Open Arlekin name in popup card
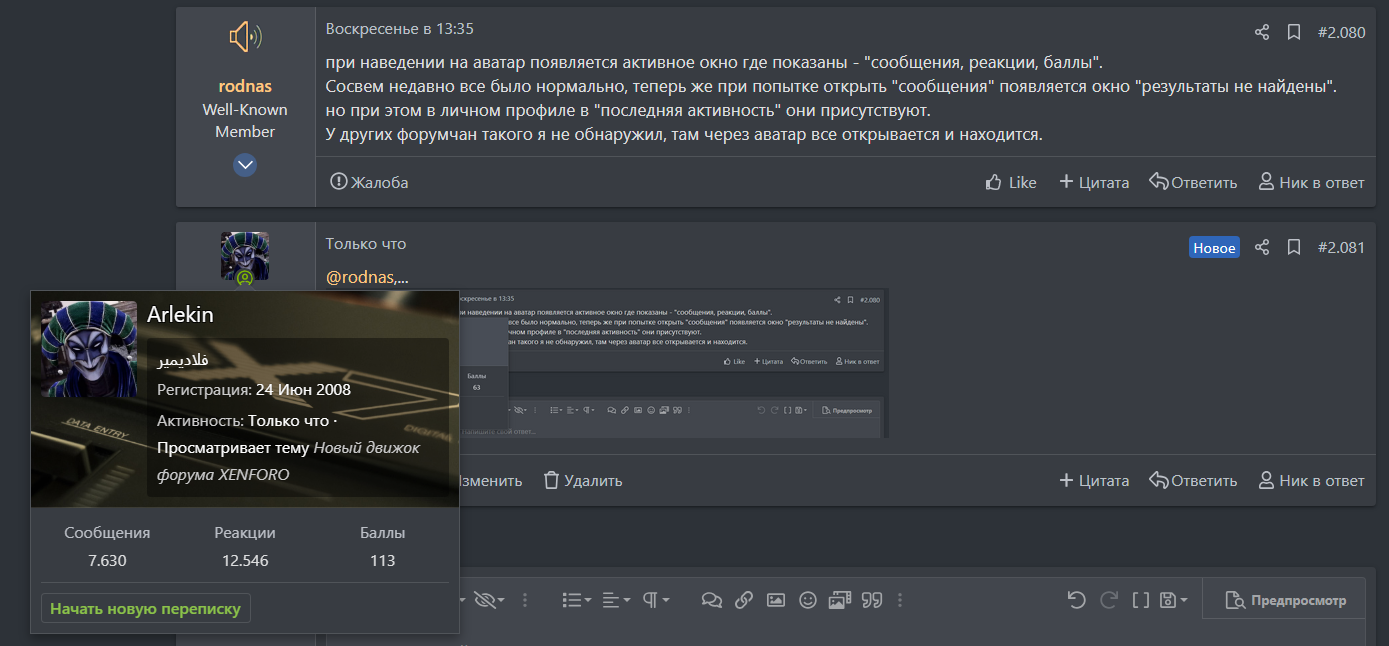The image size is (1389, 646). click(180, 314)
